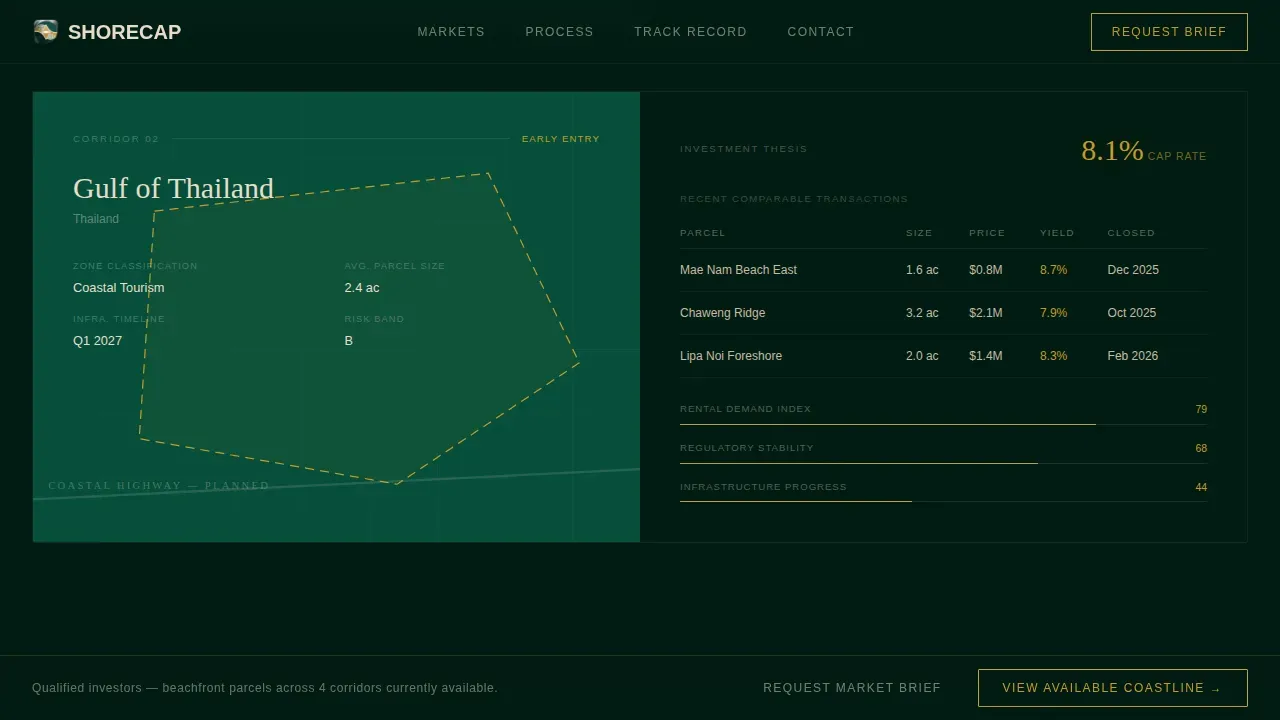Go to Track Record page
1280x720 pixels.
(690, 32)
